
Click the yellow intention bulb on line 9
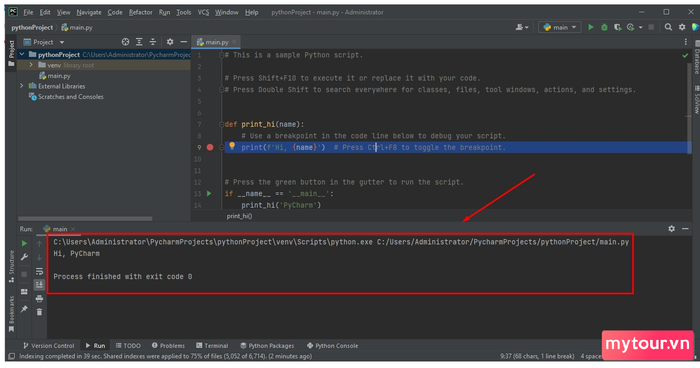coord(232,146)
